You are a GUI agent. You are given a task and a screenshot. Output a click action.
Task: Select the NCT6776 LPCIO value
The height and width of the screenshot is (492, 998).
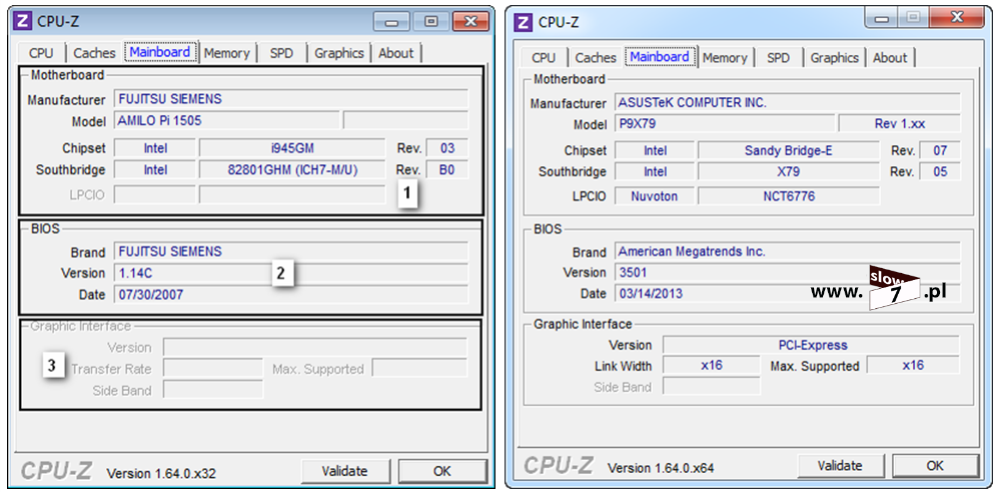789,196
